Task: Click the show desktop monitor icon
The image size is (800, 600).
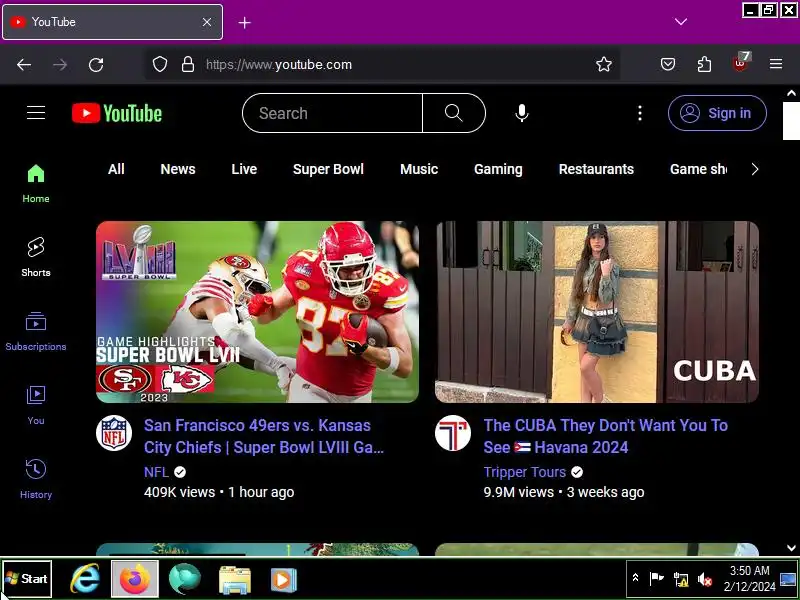Action: coord(788,579)
